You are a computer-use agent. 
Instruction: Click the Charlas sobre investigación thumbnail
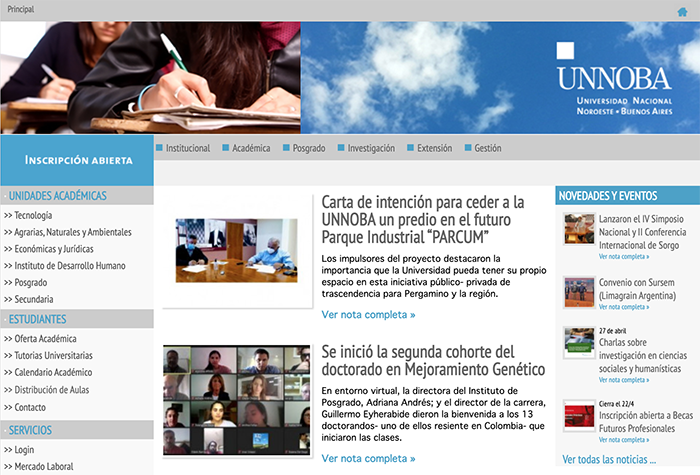tap(579, 342)
